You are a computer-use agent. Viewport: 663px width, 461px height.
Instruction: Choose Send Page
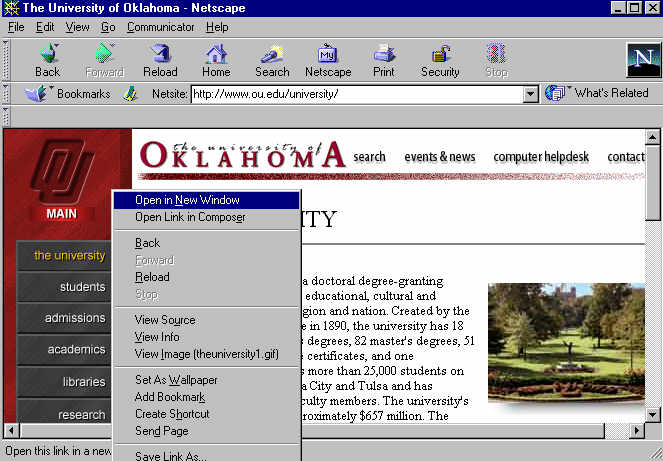[206, 431]
